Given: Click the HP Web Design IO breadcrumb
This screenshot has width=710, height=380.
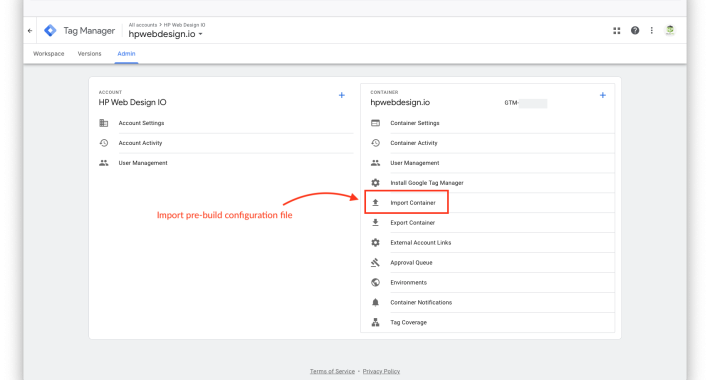Looking at the screenshot, I should pos(184,25).
